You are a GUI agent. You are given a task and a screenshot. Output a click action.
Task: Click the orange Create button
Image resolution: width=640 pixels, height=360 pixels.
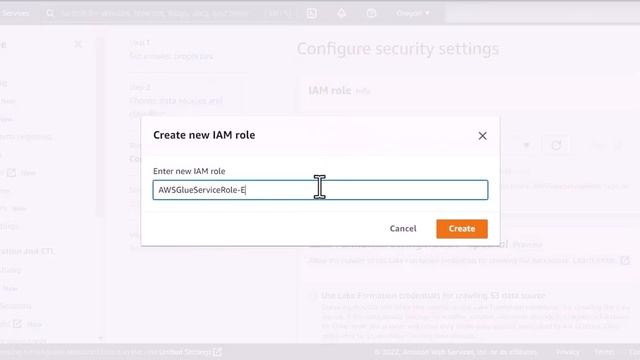[x=462, y=229]
